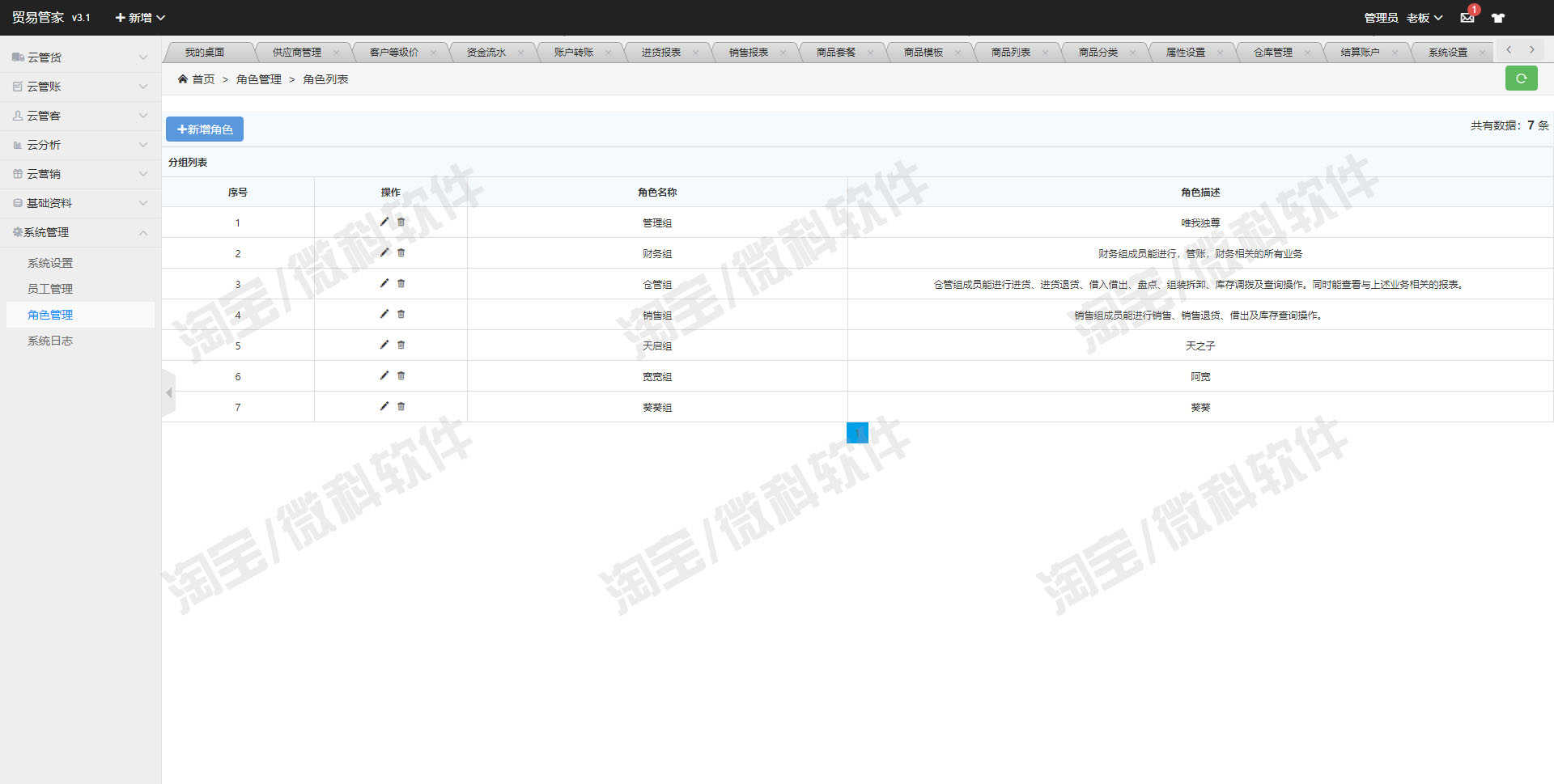This screenshot has height=784, width=1554.
Task: Edit the 宽宽组 role with pencil icon
Action: pos(384,375)
